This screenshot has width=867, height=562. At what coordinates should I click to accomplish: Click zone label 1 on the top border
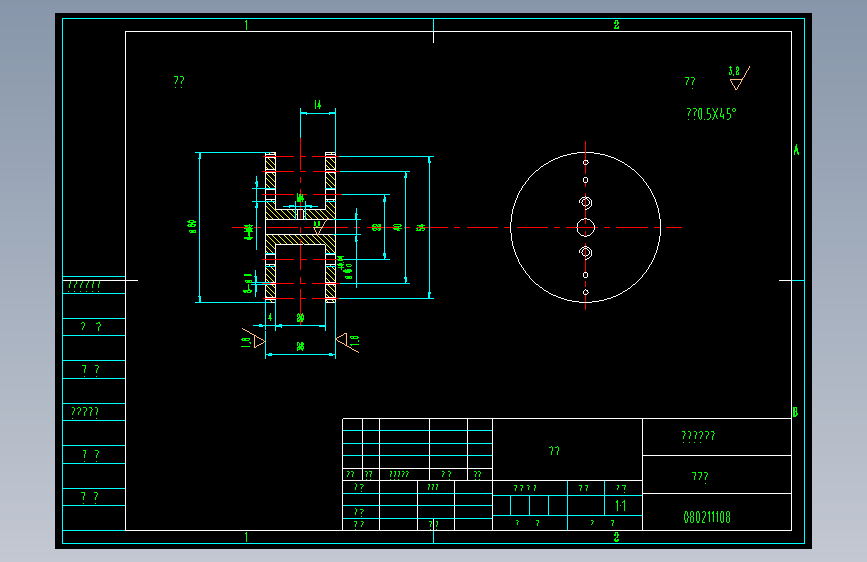(x=246, y=25)
